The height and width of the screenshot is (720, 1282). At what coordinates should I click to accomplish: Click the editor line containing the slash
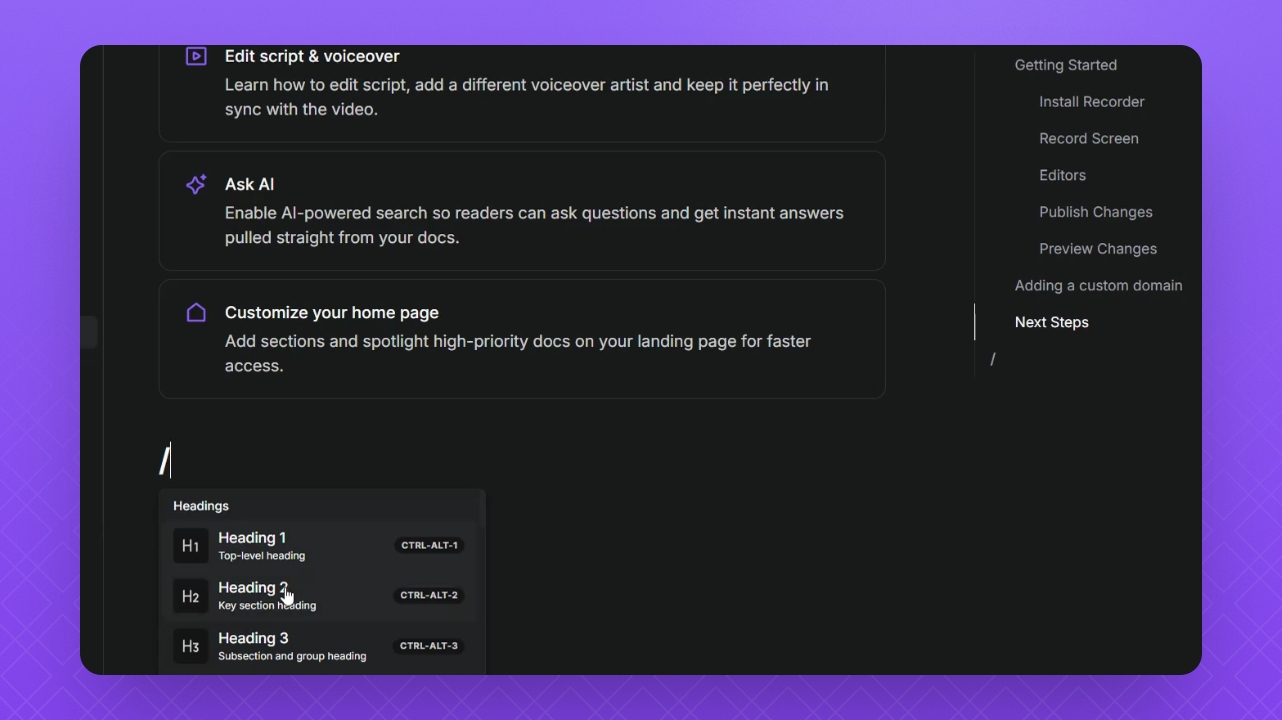[x=400, y=461]
